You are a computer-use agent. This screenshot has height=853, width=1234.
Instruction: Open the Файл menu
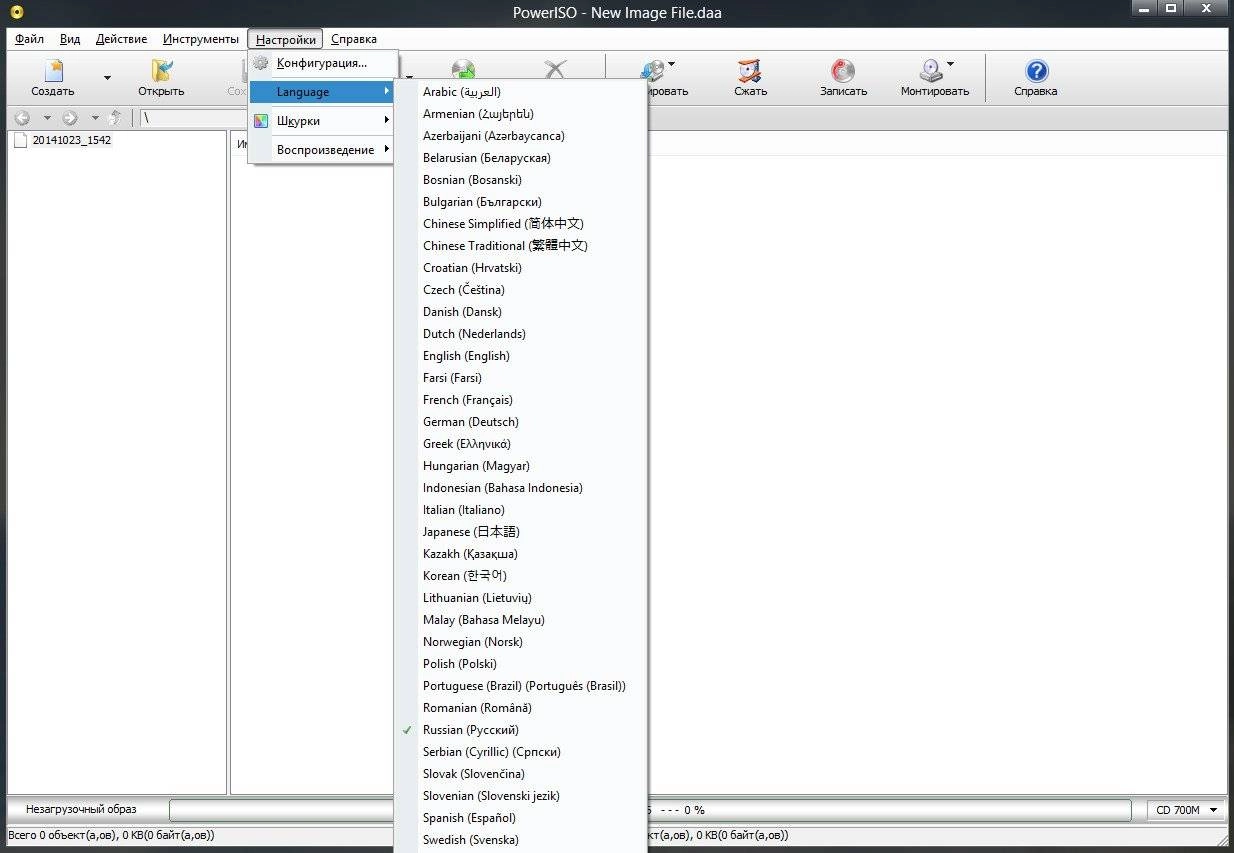tap(29, 39)
